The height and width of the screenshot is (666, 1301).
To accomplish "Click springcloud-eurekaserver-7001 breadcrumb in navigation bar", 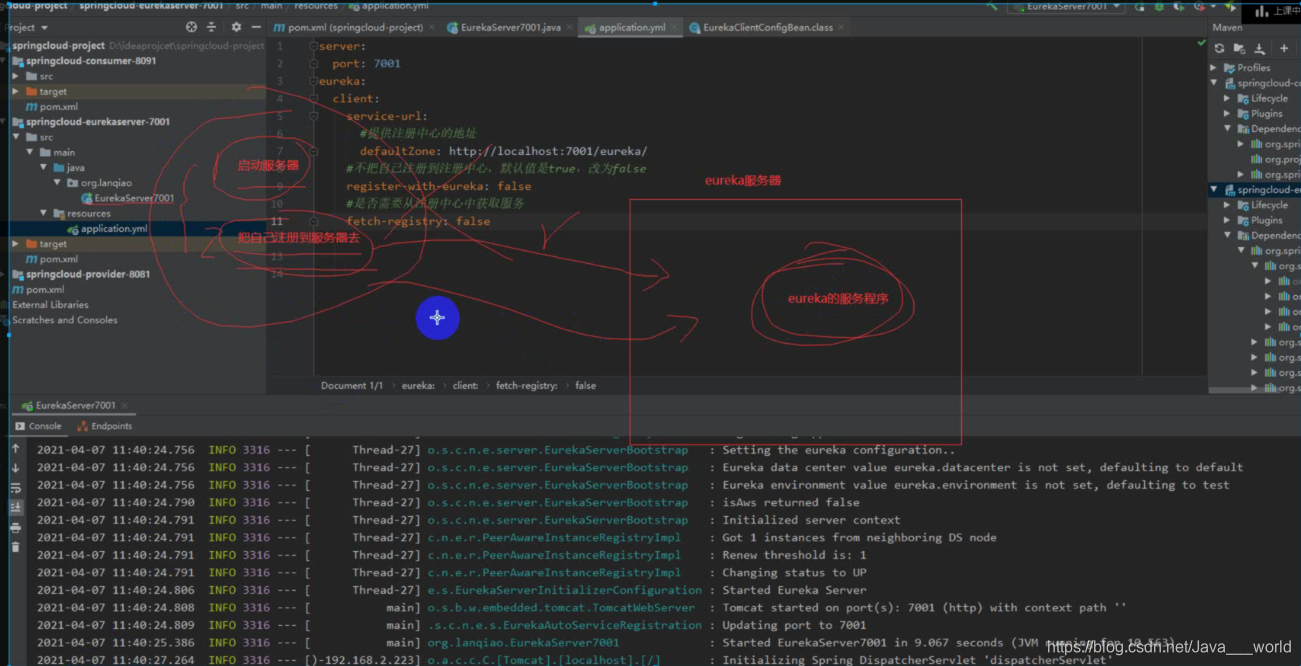I will (151, 6).
